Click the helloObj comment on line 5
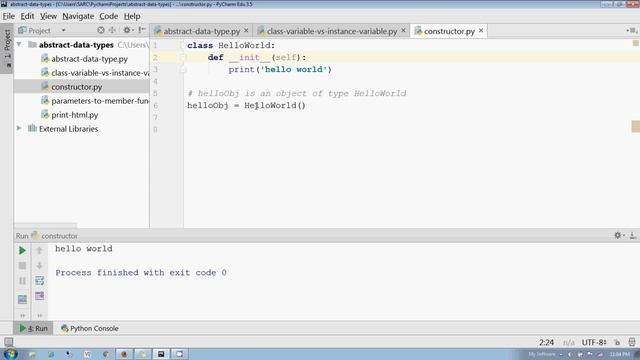Image resolution: width=640 pixels, height=360 pixels. pos(297,93)
